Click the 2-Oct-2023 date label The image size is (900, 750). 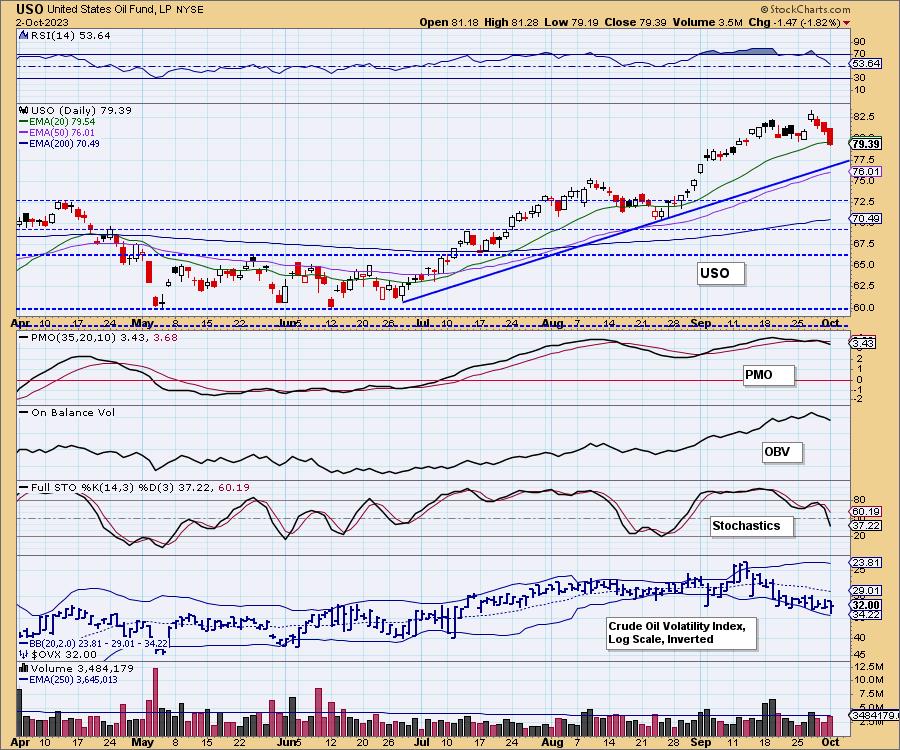pyautogui.click(x=42, y=22)
